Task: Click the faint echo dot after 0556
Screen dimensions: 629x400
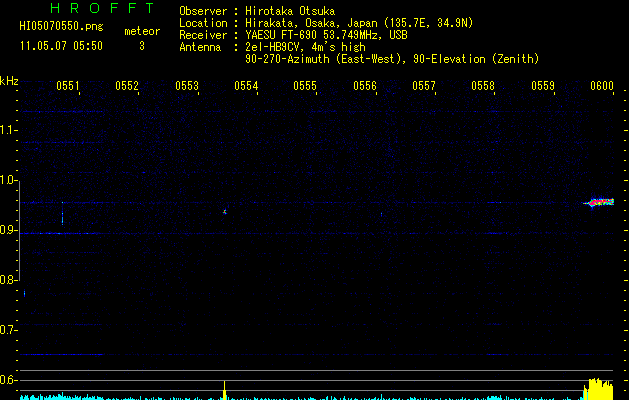Action: click(381, 214)
